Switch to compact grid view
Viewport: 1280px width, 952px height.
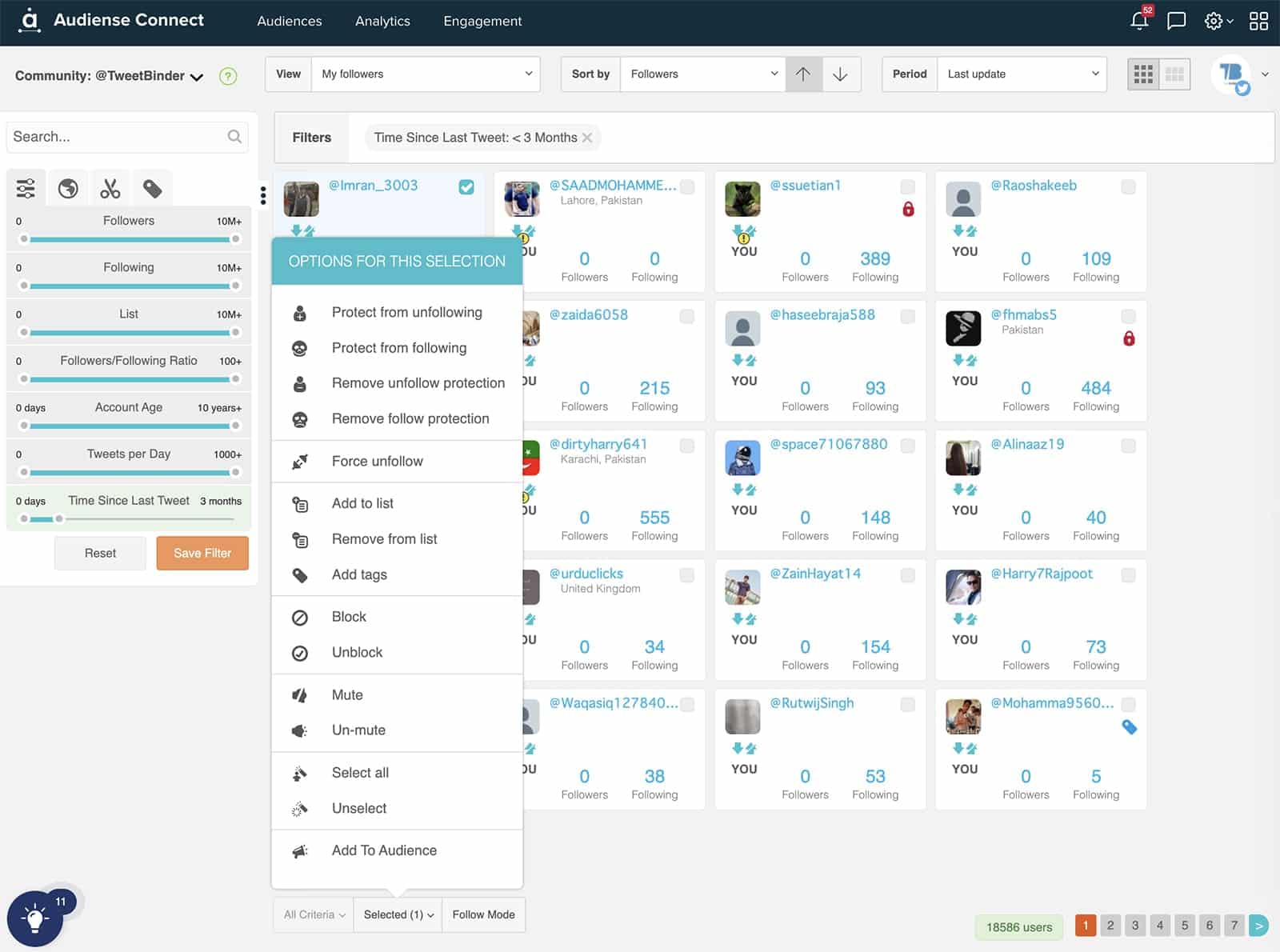tap(1174, 74)
